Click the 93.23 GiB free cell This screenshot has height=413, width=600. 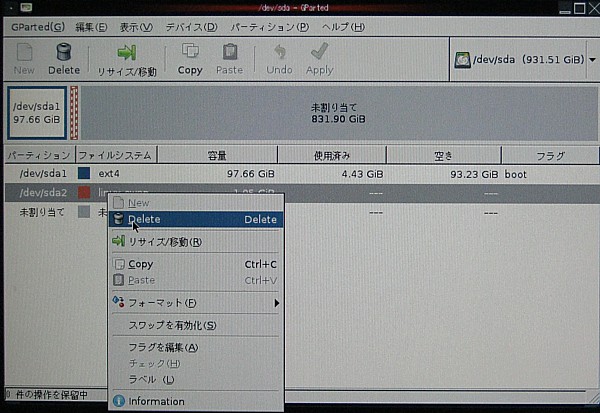(x=474, y=174)
